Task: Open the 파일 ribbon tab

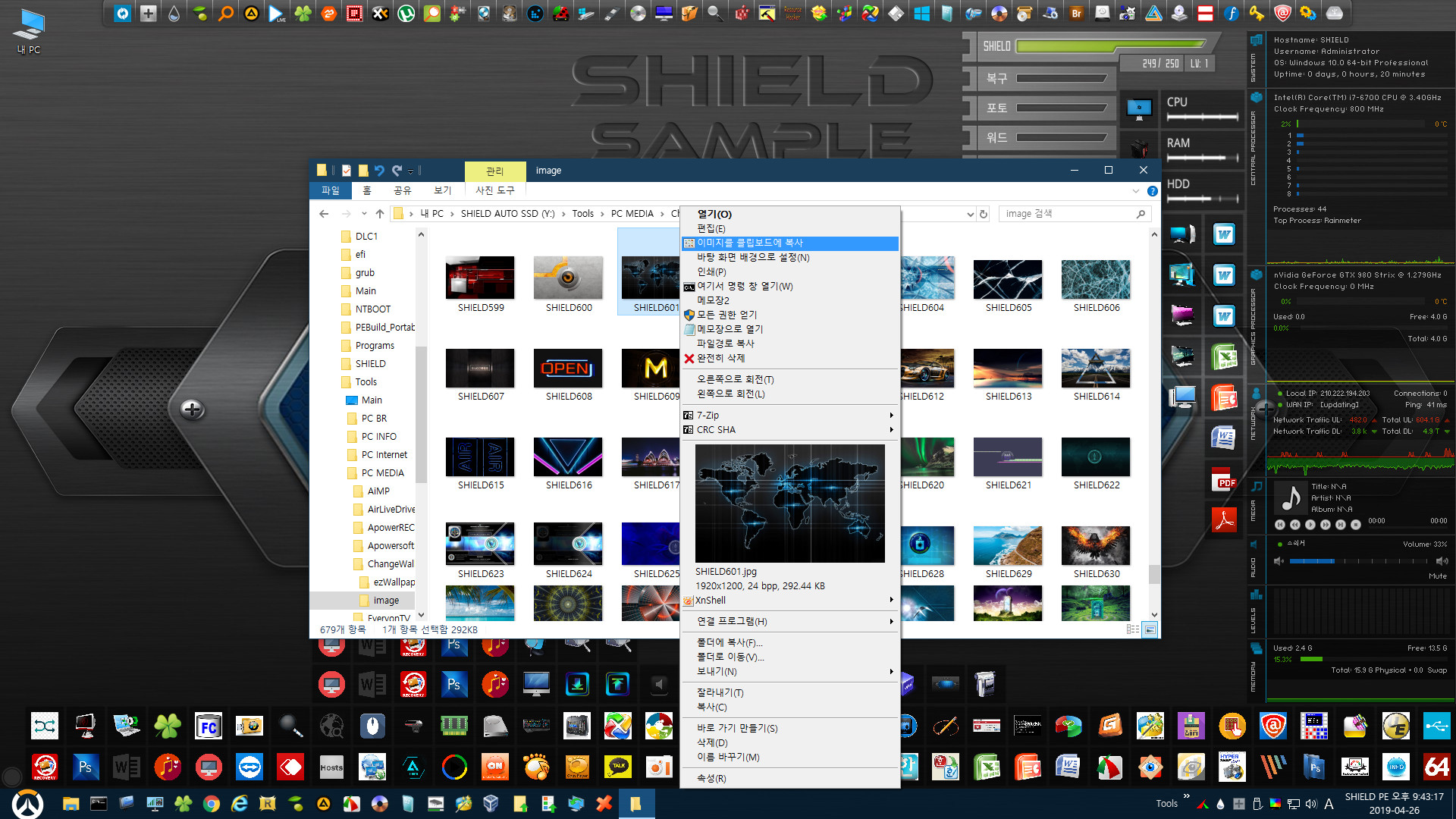Action: click(x=331, y=190)
